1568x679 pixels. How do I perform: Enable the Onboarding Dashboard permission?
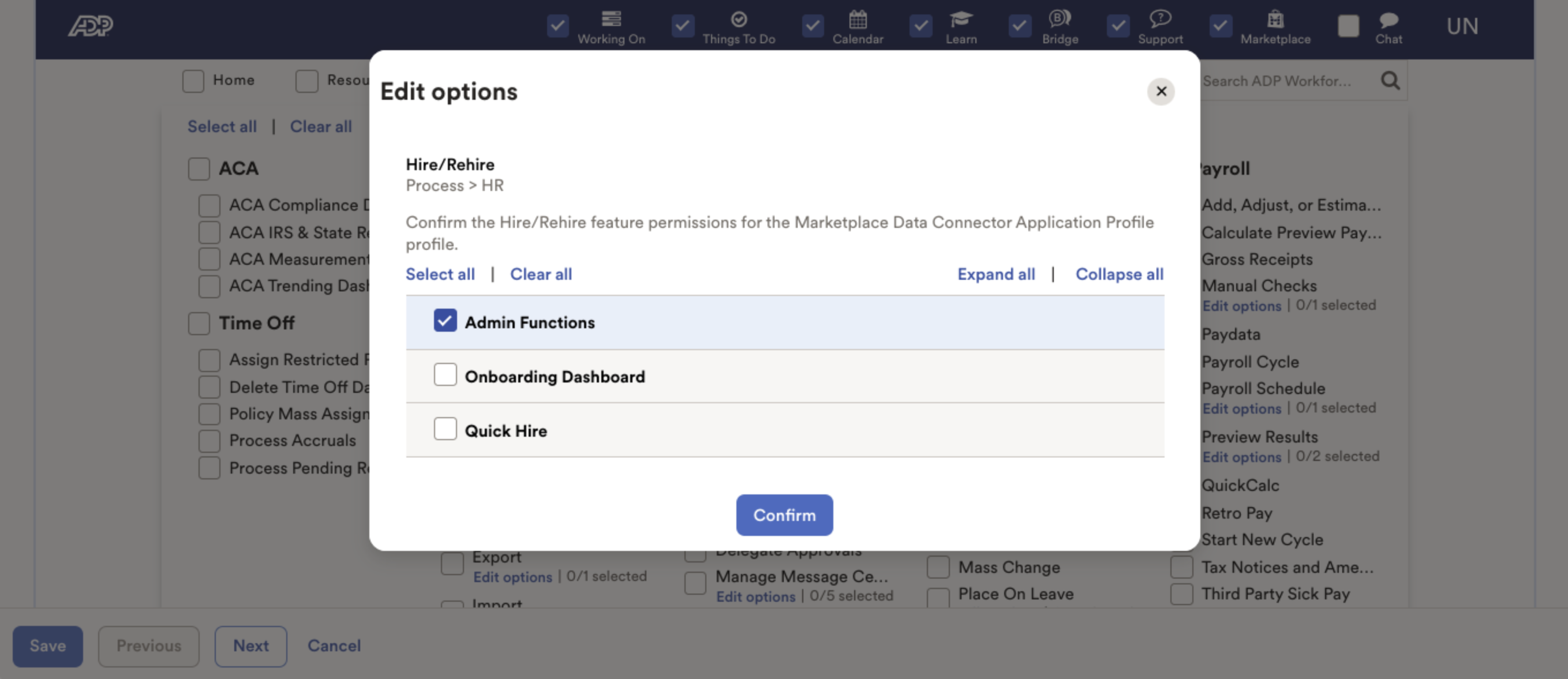445,375
